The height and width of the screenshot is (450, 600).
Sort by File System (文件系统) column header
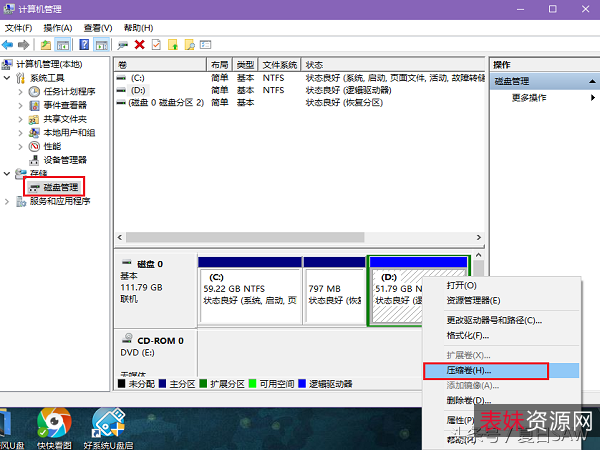tap(280, 65)
